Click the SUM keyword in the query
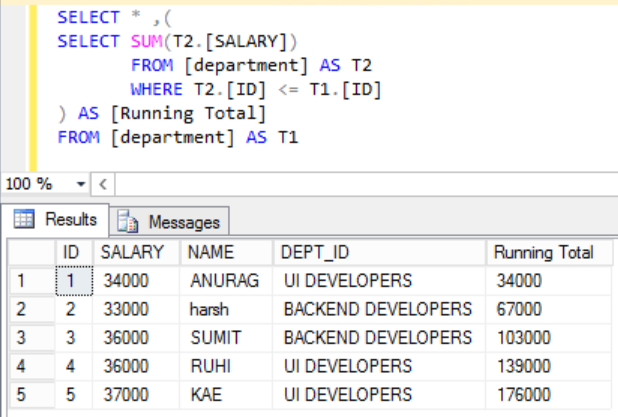Screen dimensions: 618x417 [147, 41]
